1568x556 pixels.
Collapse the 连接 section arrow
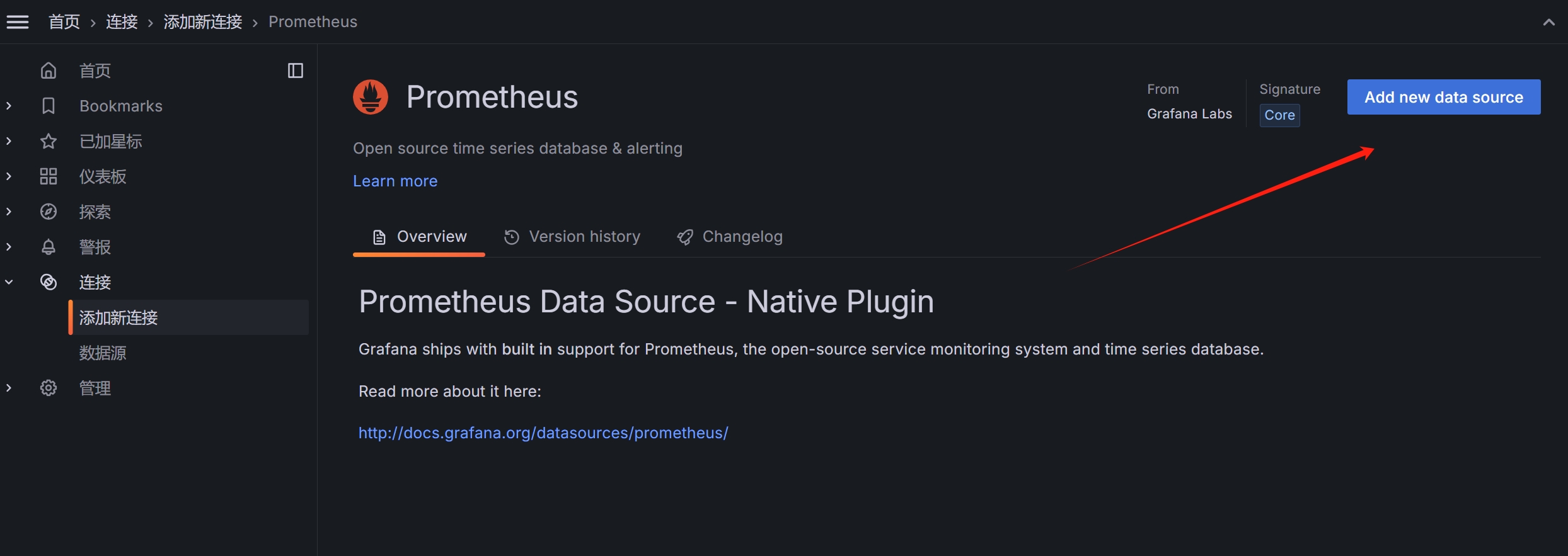tap(9, 282)
